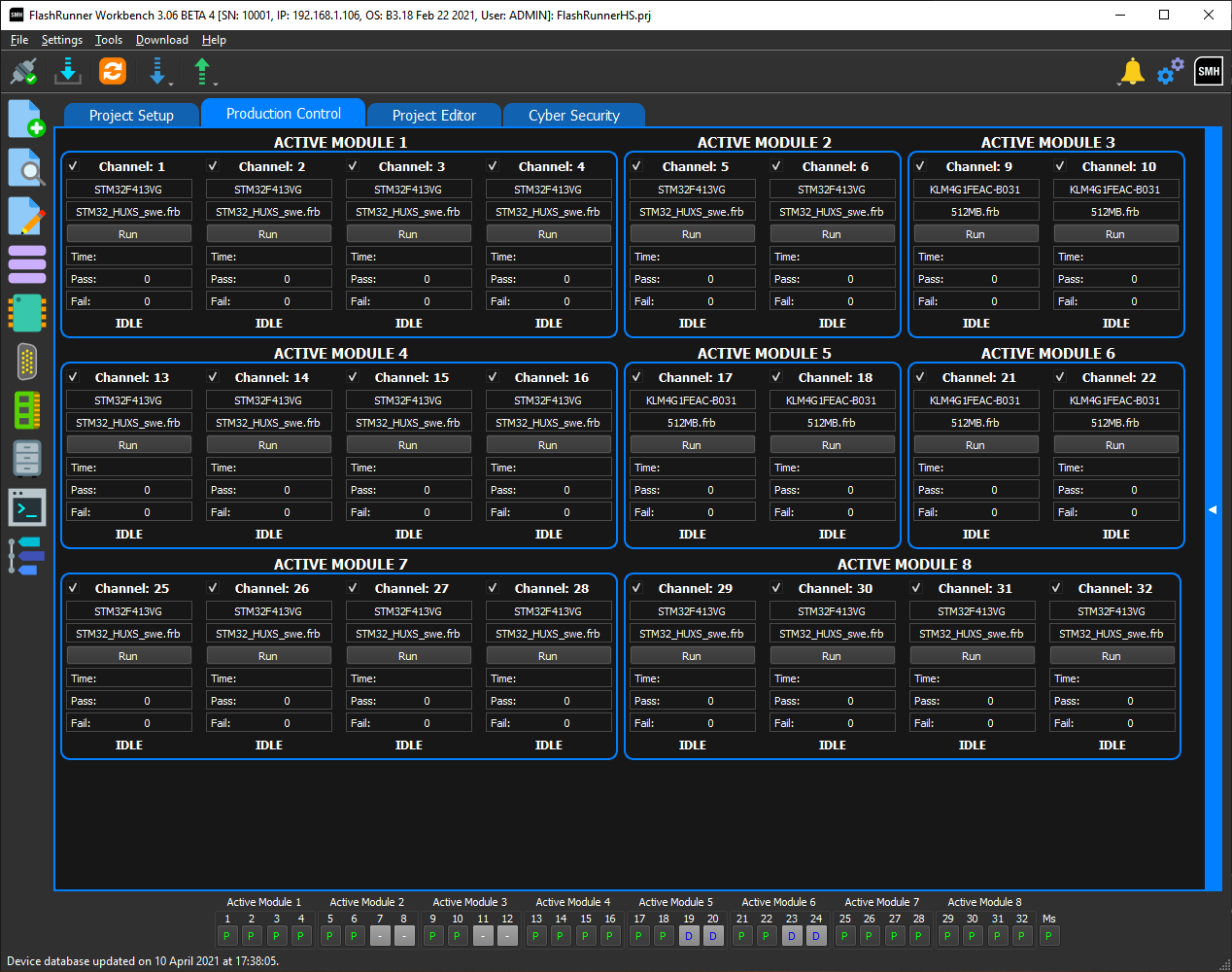Click the blue gears settings icon
The height and width of the screenshot is (972, 1232).
(x=1170, y=71)
